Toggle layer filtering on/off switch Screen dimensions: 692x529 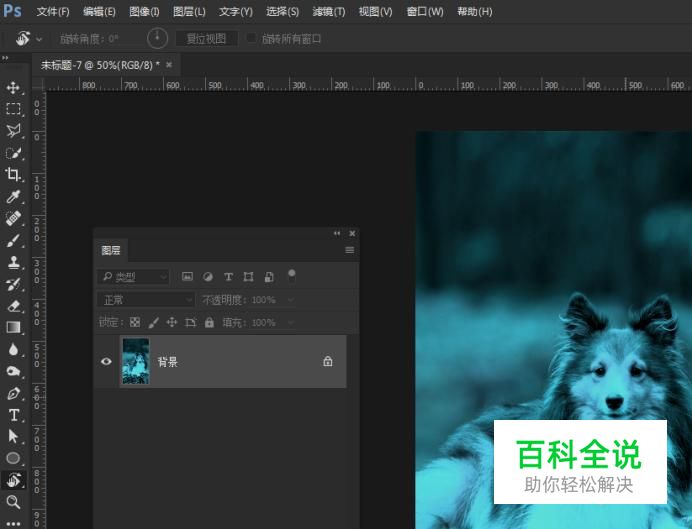click(291, 275)
